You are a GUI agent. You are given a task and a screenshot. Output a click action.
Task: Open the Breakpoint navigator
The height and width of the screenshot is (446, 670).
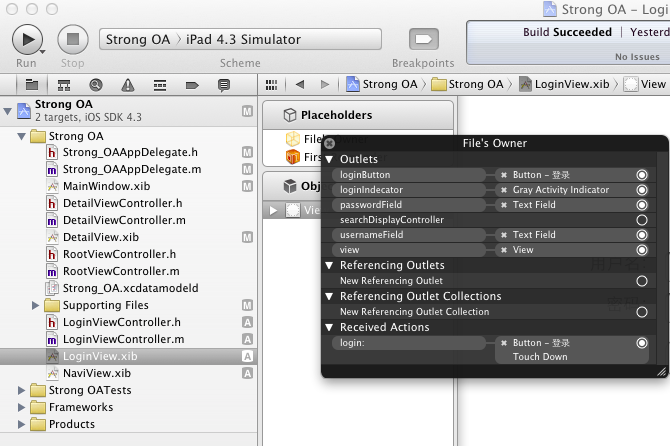pyautogui.click(x=192, y=85)
